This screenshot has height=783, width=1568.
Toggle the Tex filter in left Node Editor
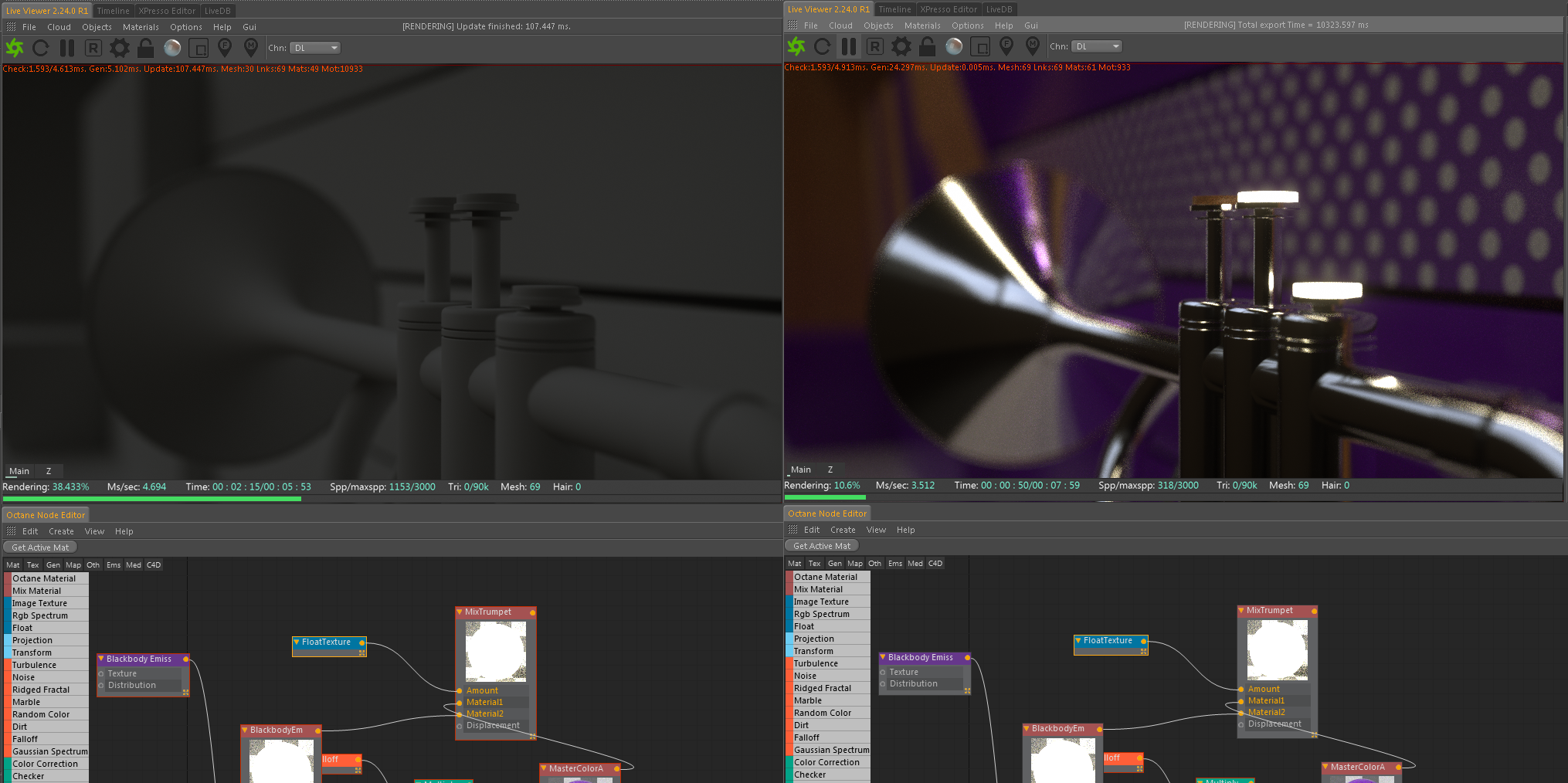tap(33, 565)
